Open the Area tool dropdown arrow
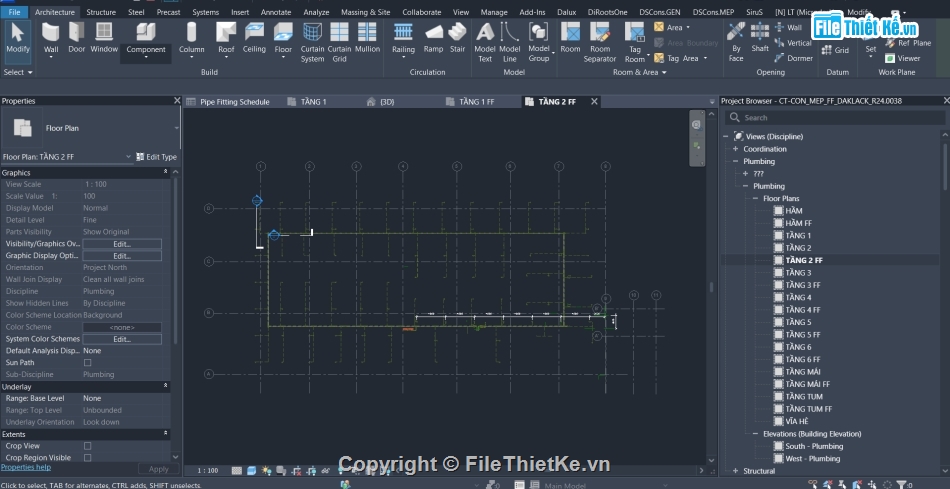The height and width of the screenshot is (489, 950). [x=688, y=28]
